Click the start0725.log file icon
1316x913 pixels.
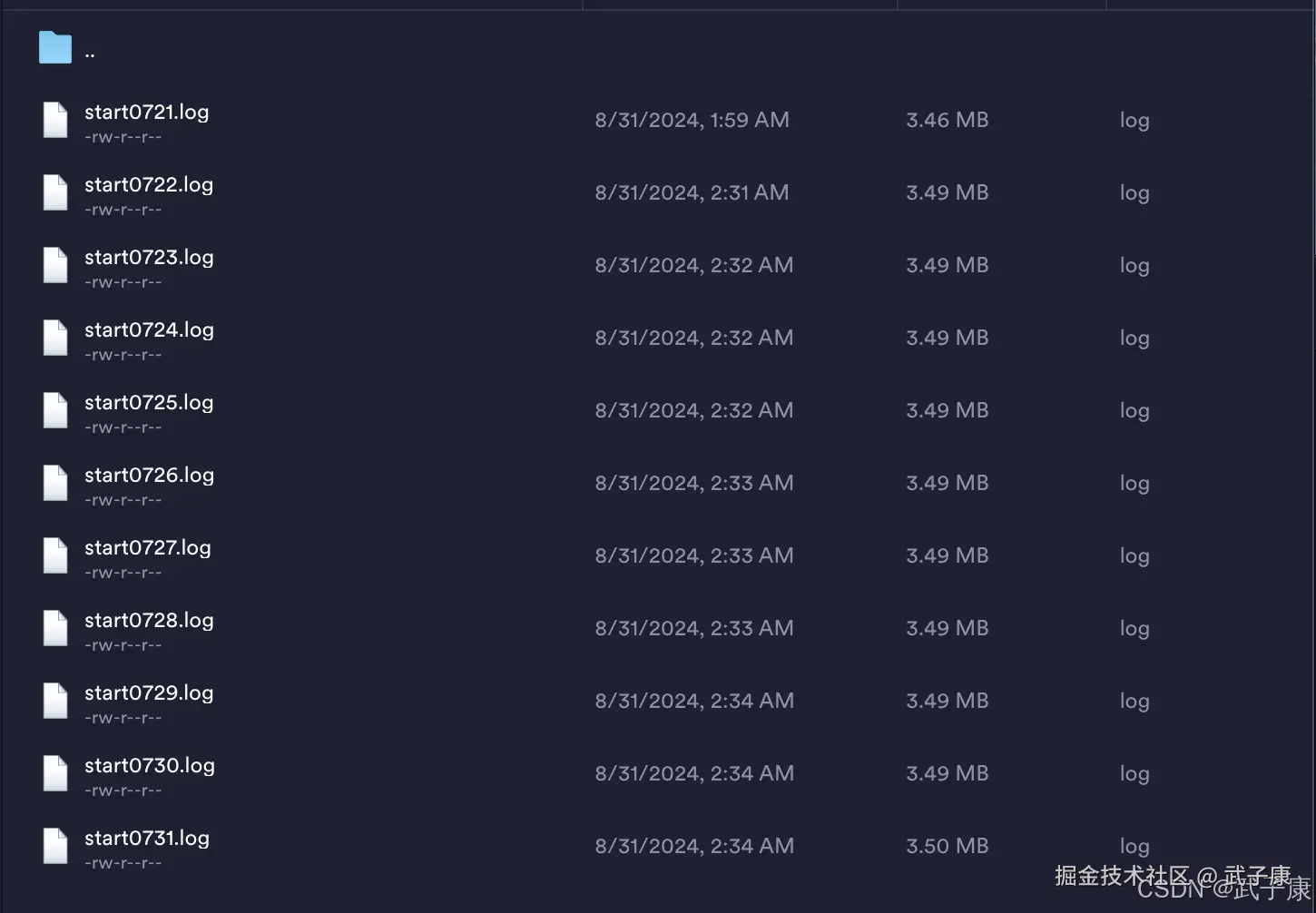coord(54,410)
